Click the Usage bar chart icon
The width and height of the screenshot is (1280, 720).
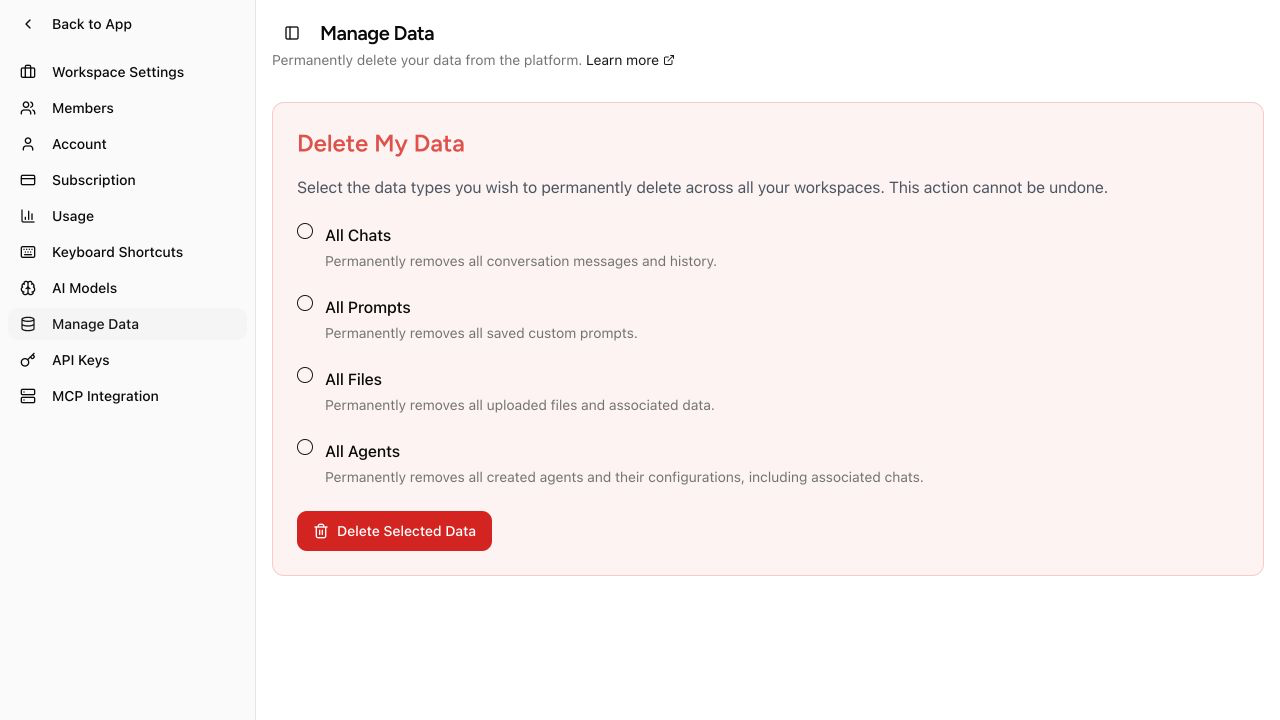[28, 216]
